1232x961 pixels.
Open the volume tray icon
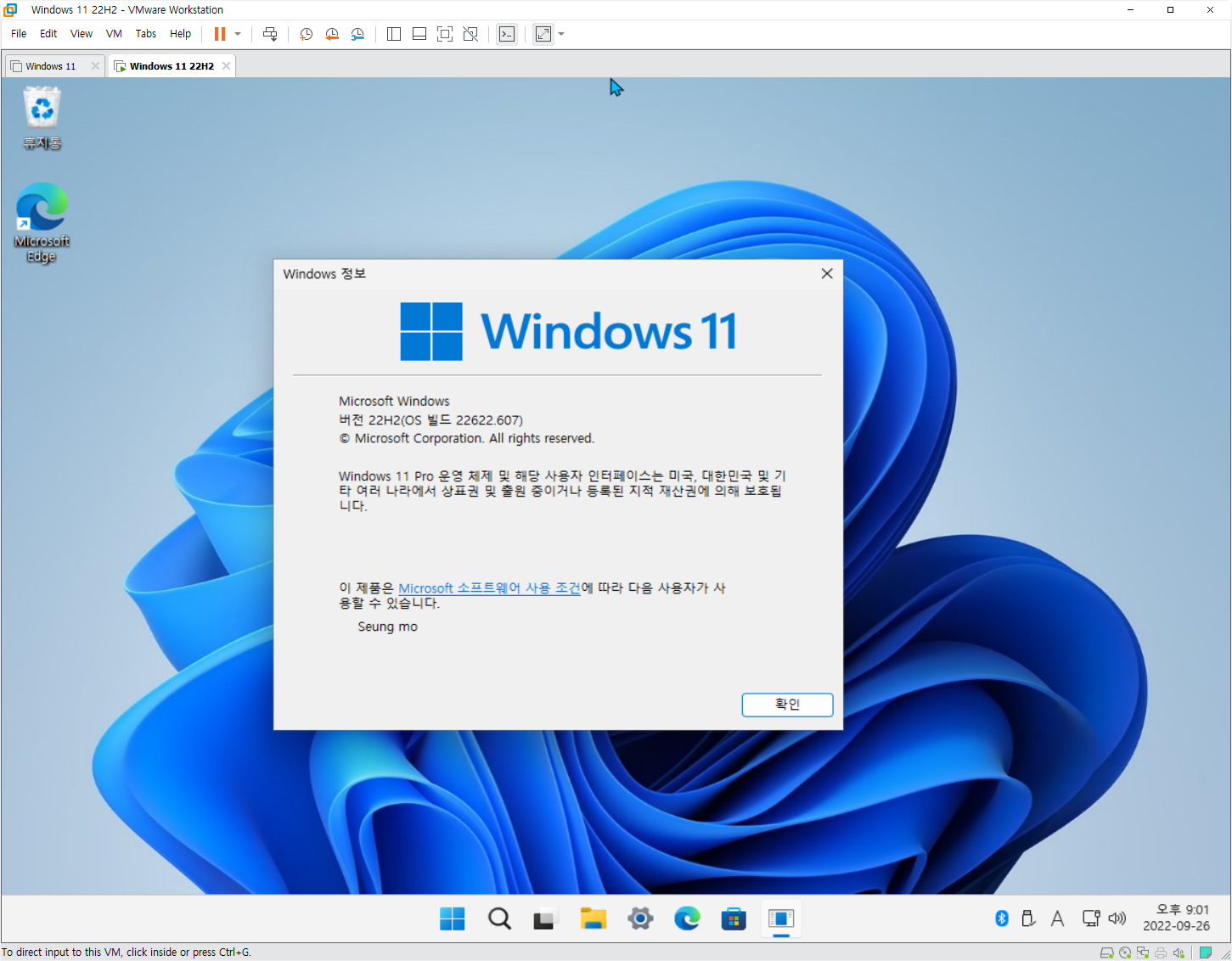[x=1117, y=919]
